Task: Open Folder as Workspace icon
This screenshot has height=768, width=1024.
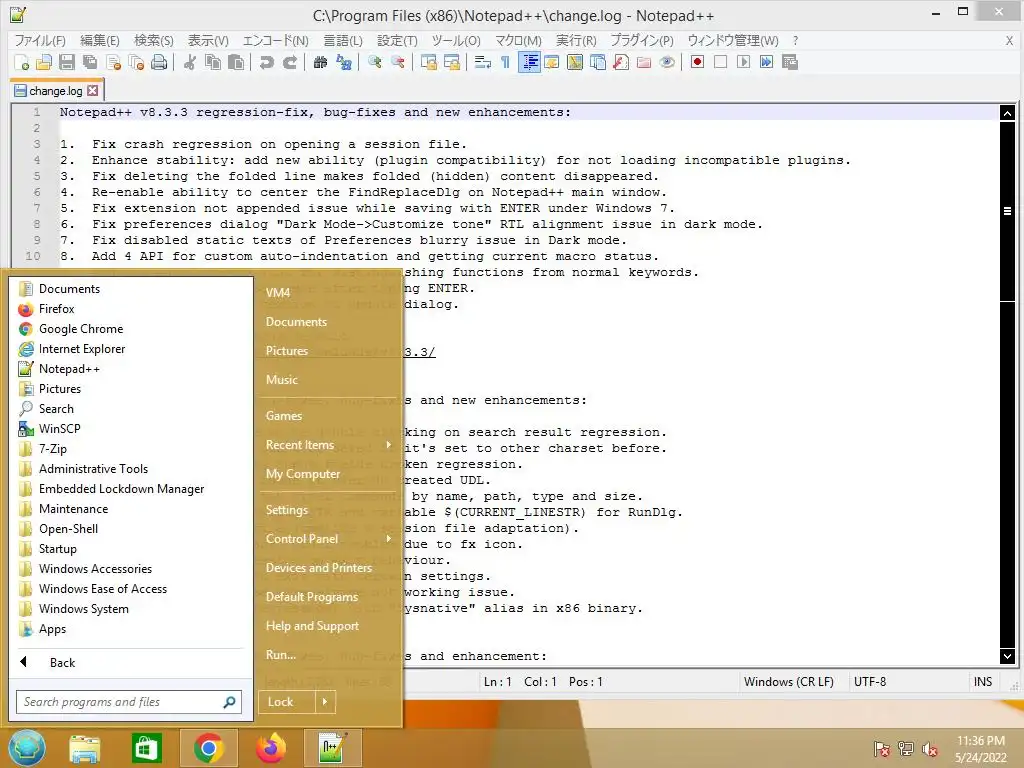Action: pyautogui.click(x=644, y=63)
